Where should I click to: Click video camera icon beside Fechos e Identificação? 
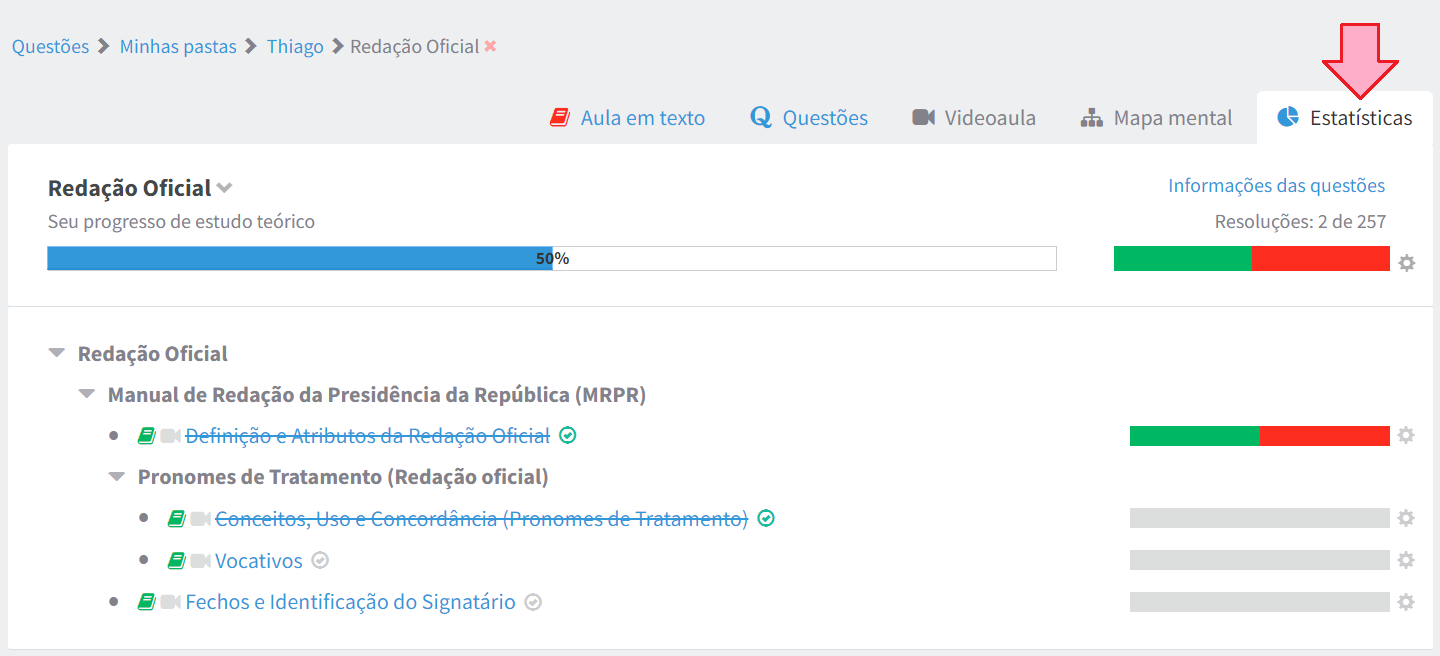[170, 602]
